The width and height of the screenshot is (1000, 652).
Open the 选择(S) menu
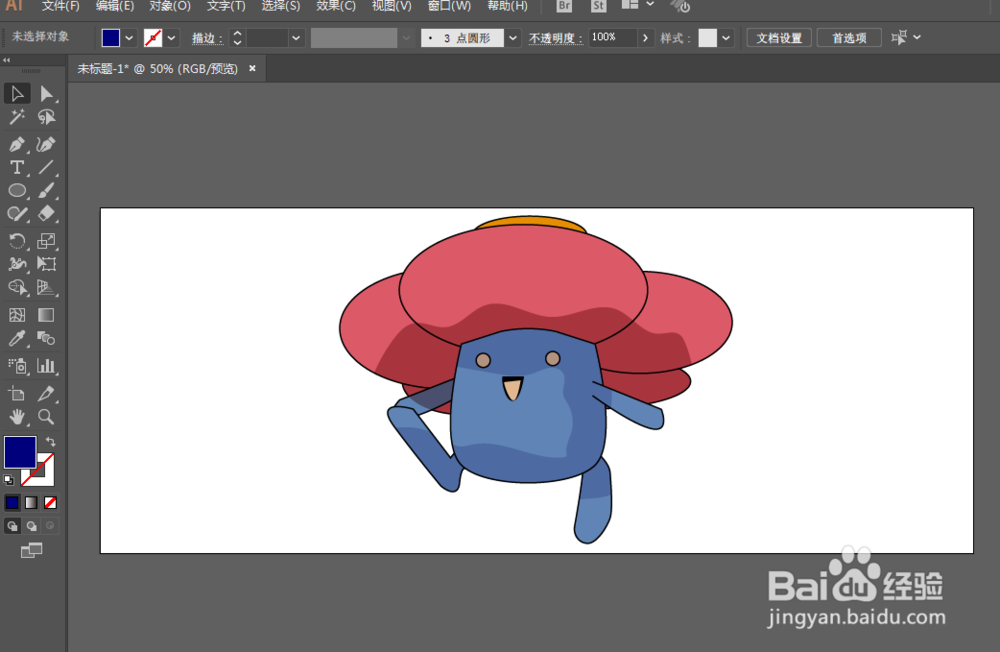281,6
